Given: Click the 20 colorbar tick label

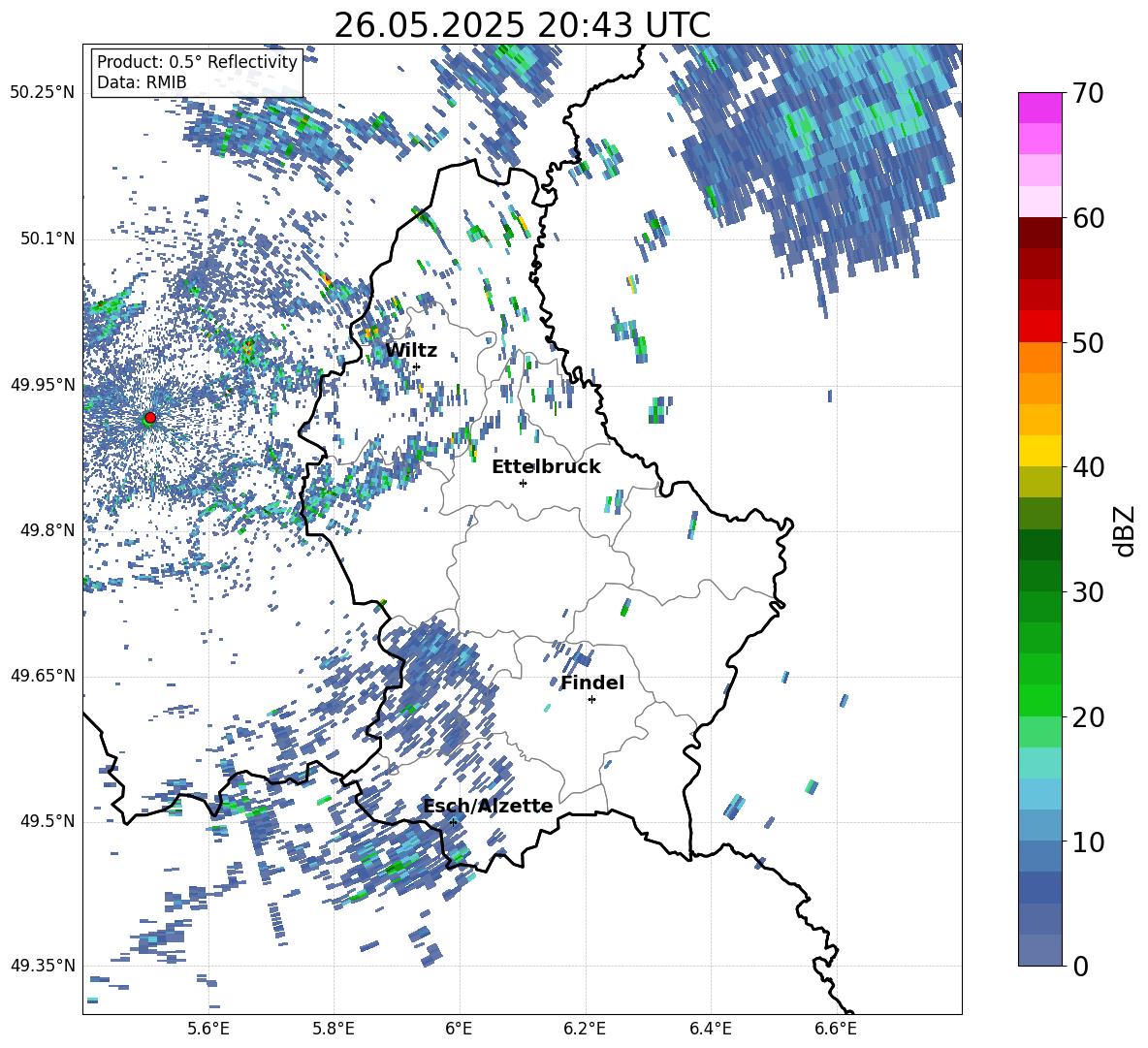Looking at the screenshot, I should click(1088, 717).
